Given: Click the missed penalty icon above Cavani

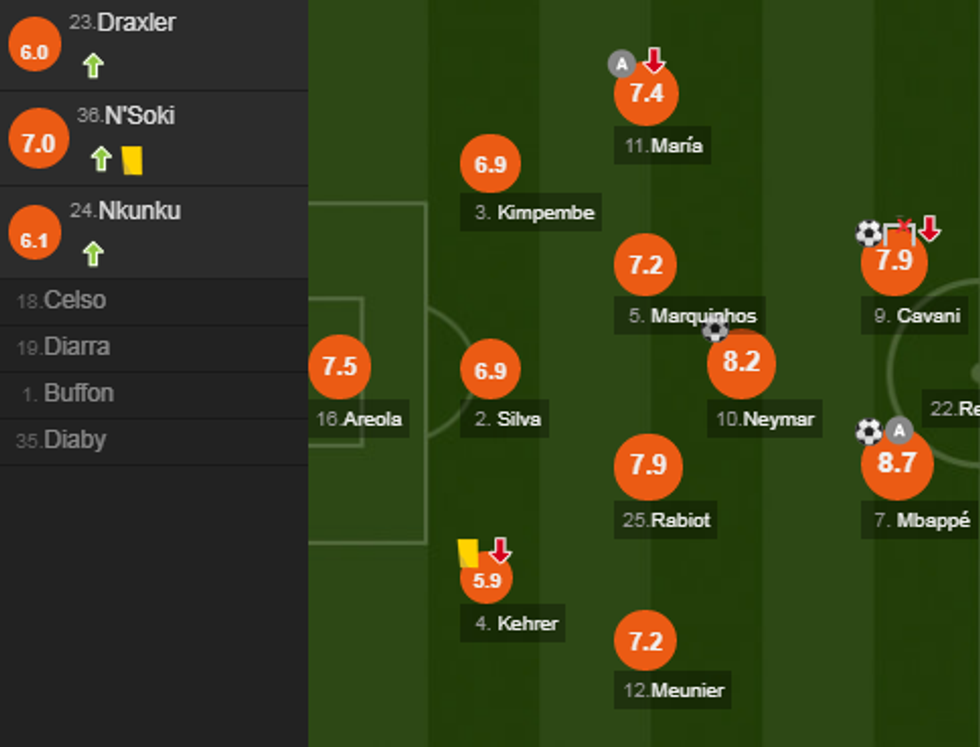Looking at the screenshot, I should tap(900, 230).
